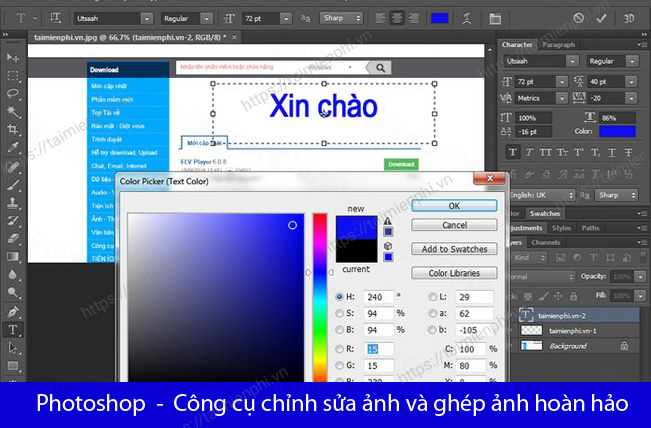Open the Metrics kerning dropdown
The image size is (651, 428).
point(562,98)
